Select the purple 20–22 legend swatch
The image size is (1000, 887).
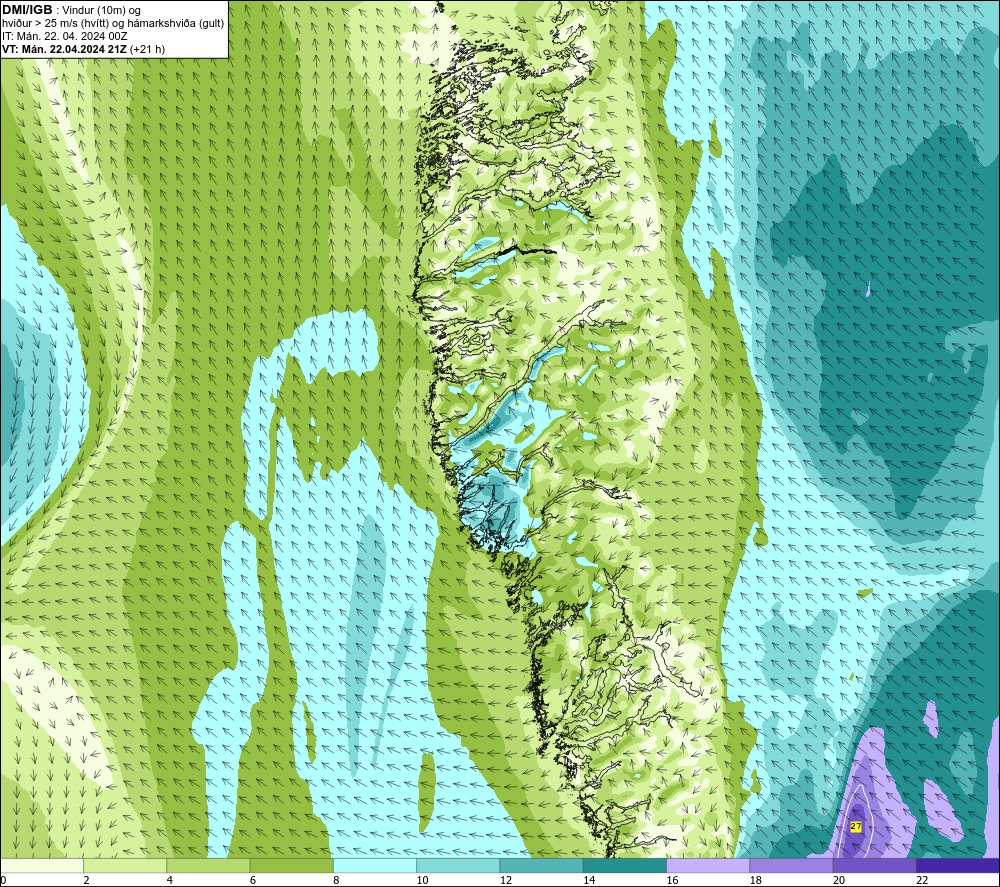pyautogui.click(x=875, y=865)
